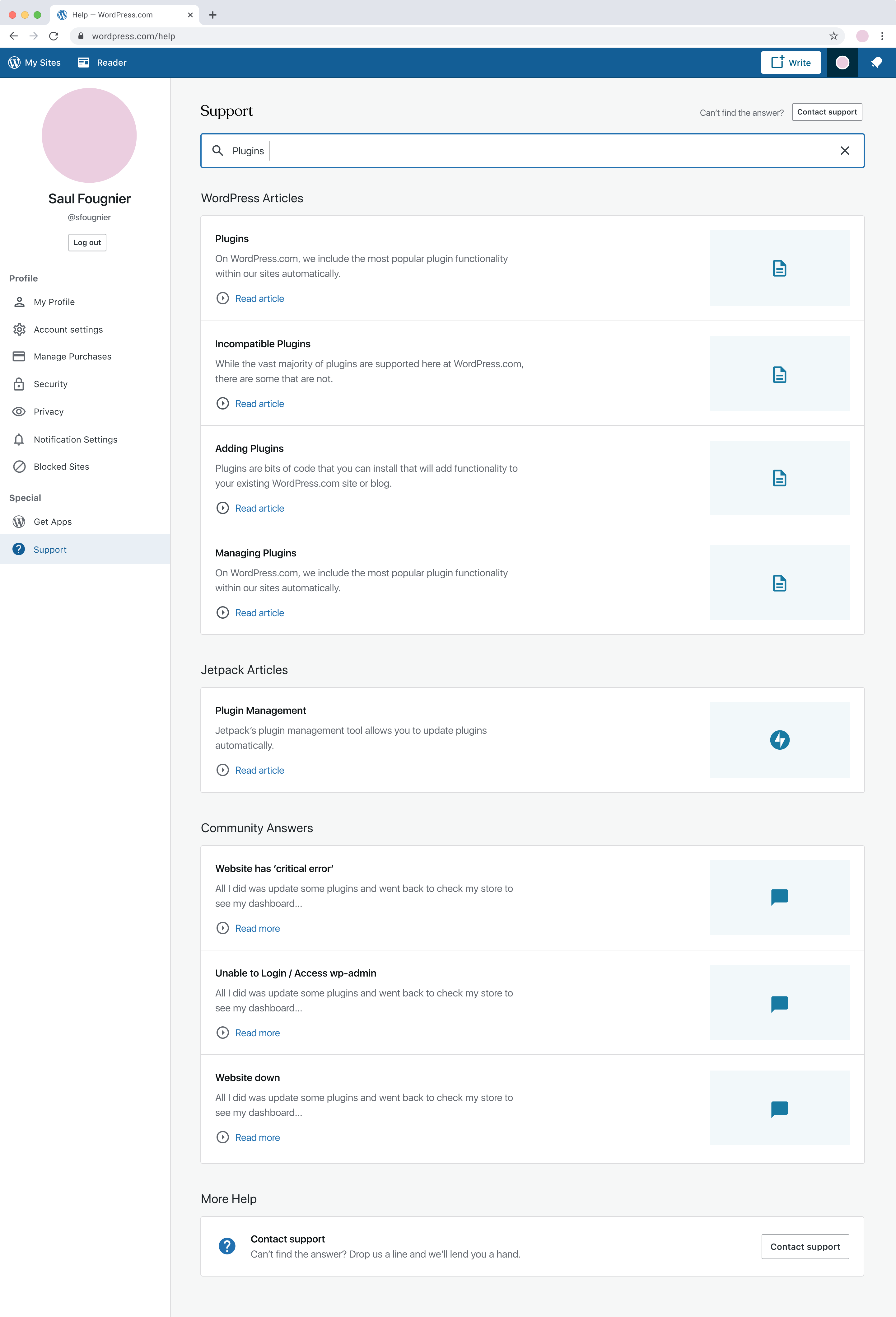Screen dimensions: 896x1317
Task: Open Privacy settings in the sidebar
Action: pos(49,411)
